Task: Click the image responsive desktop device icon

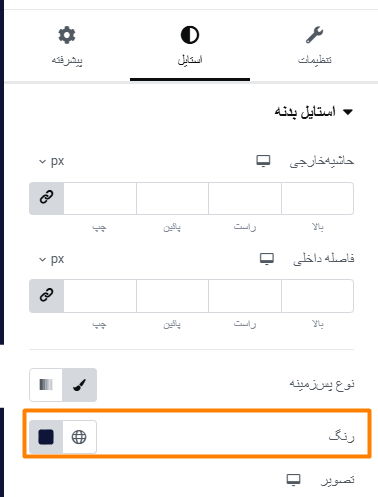Action: pos(293,480)
